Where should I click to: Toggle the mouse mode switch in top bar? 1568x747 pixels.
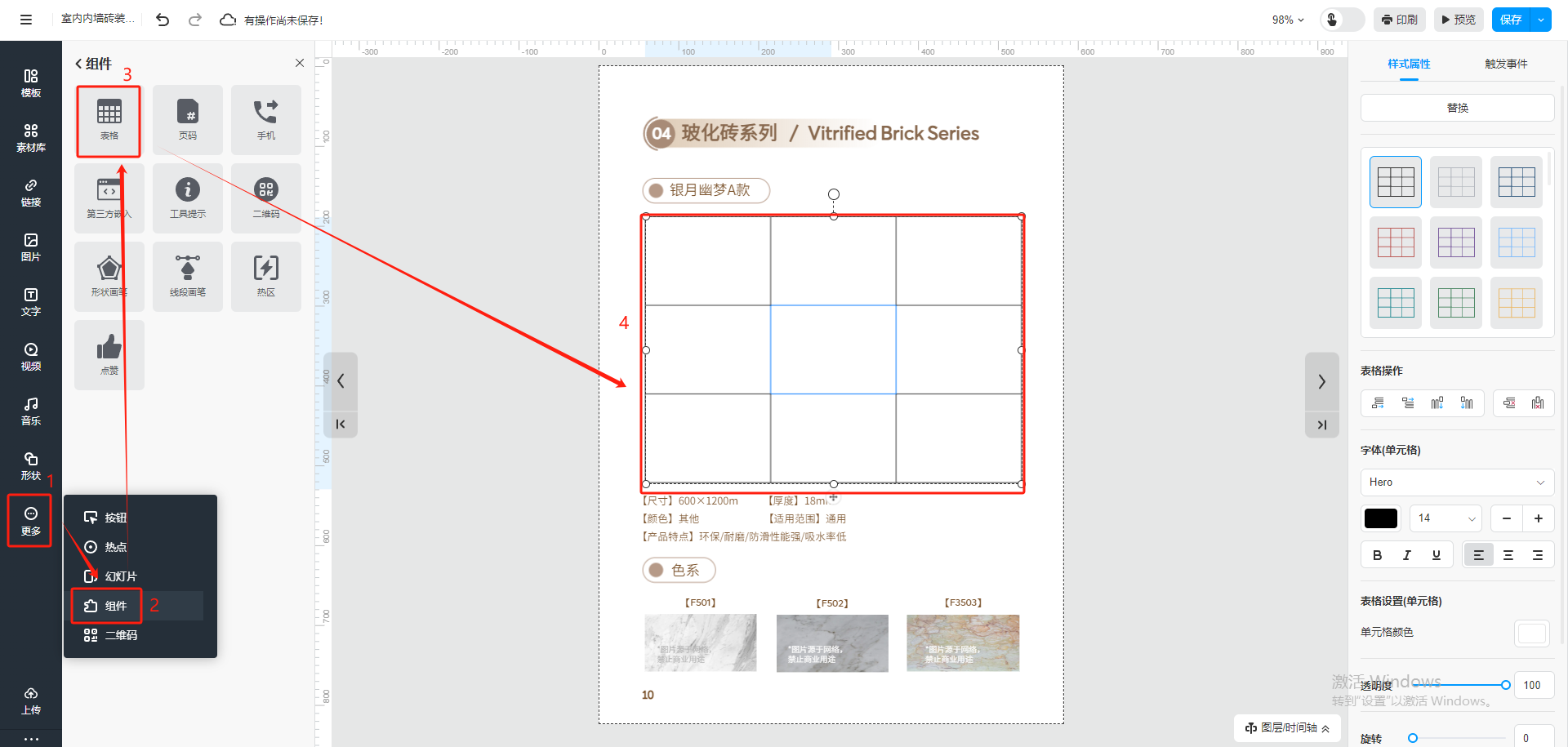coord(1342,20)
